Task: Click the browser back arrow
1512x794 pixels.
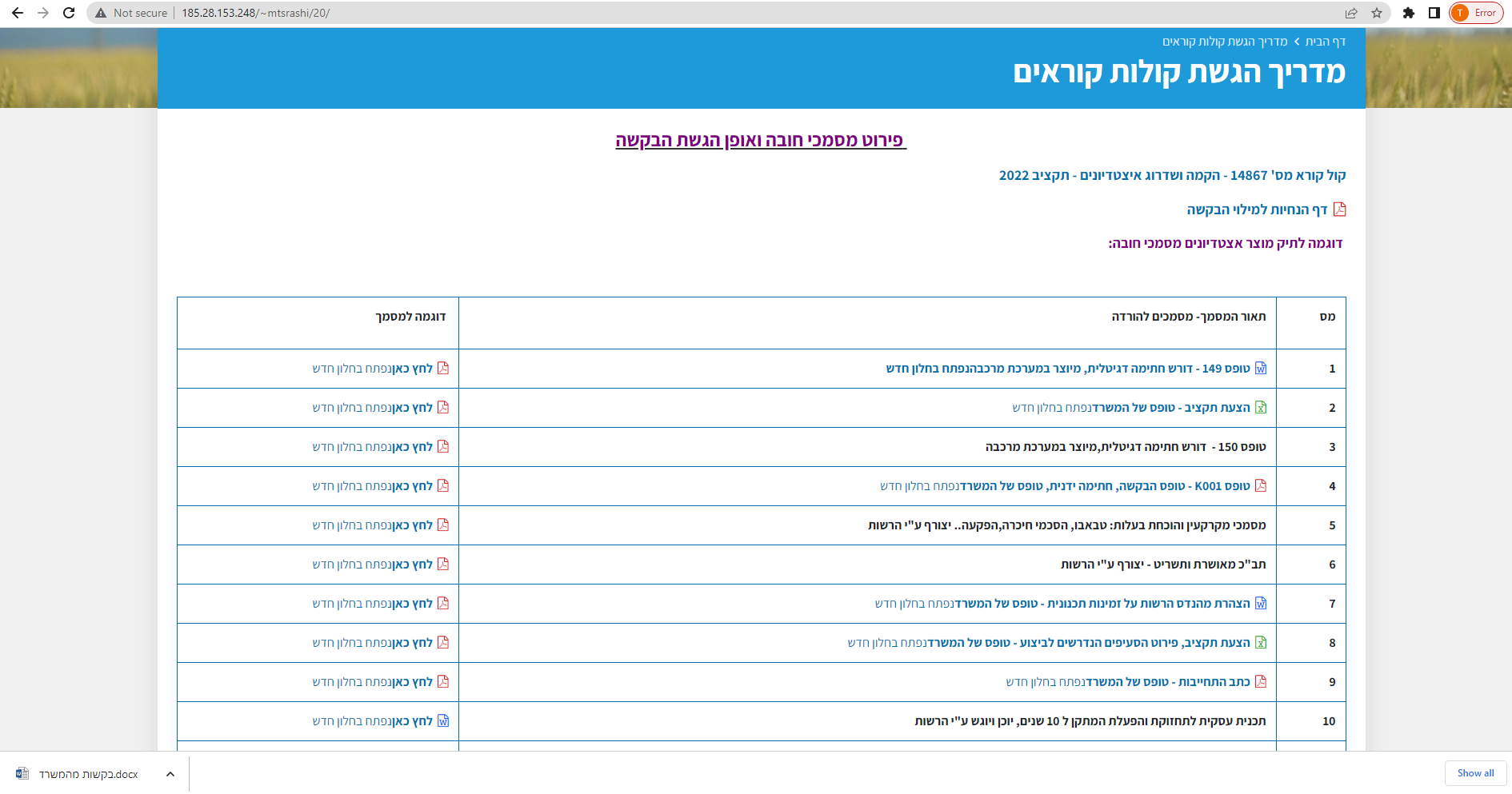Action: [x=18, y=13]
